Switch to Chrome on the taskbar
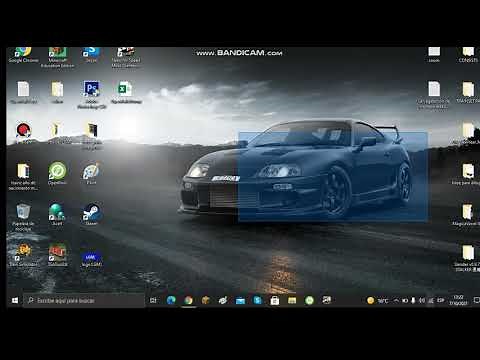This screenshot has height=360, width=480. tap(188, 300)
